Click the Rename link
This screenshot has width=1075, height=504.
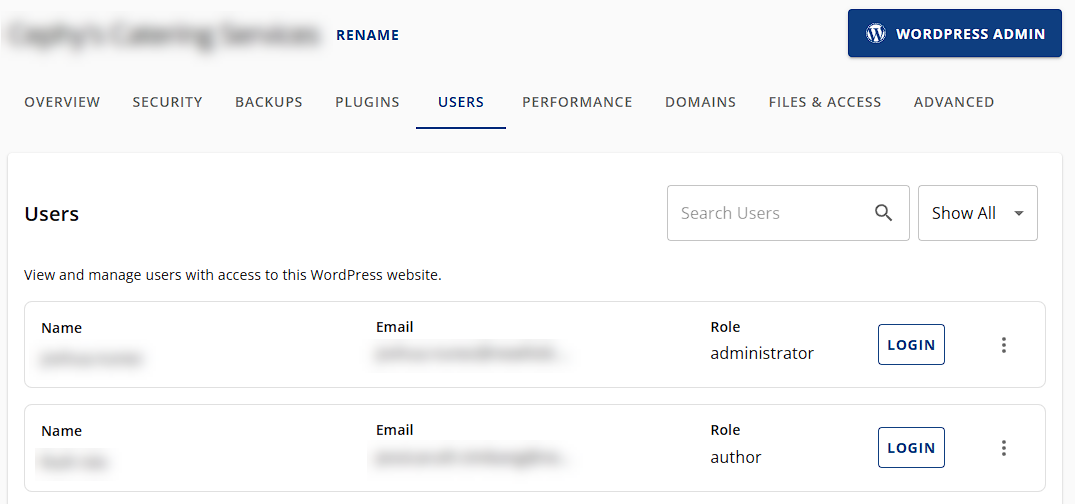click(367, 35)
